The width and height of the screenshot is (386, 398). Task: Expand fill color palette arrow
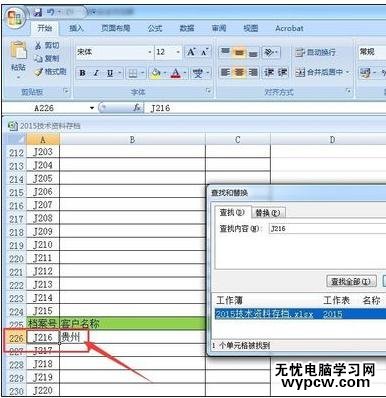coord(164,73)
